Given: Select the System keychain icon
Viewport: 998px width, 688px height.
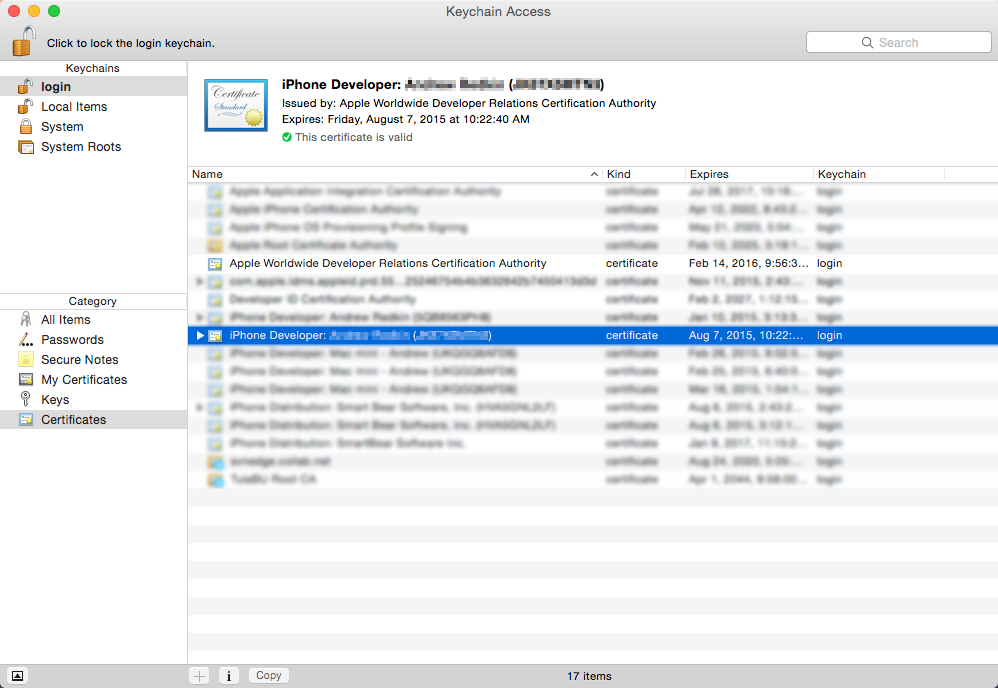Looking at the screenshot, I should pos(26,127).
